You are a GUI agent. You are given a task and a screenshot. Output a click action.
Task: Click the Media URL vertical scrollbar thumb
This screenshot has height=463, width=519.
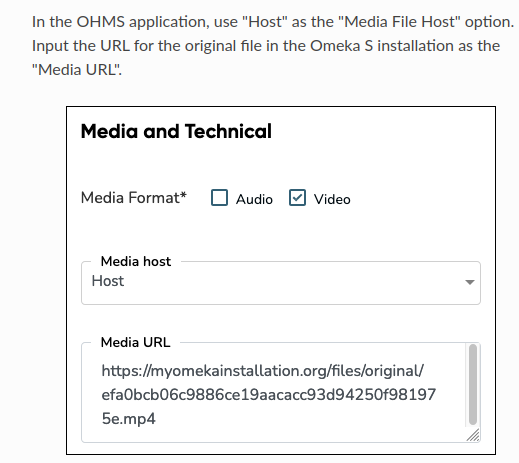473,384
